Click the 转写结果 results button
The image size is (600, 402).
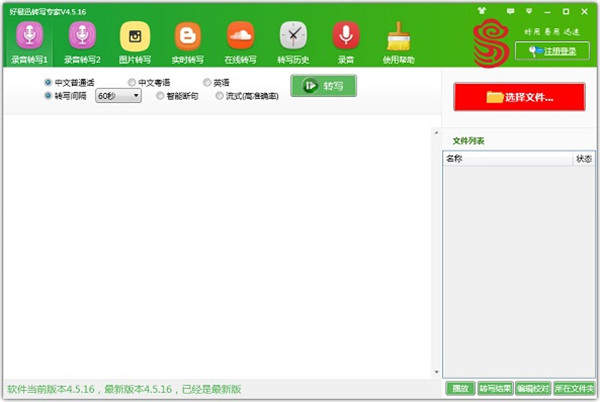pos(495,389)
